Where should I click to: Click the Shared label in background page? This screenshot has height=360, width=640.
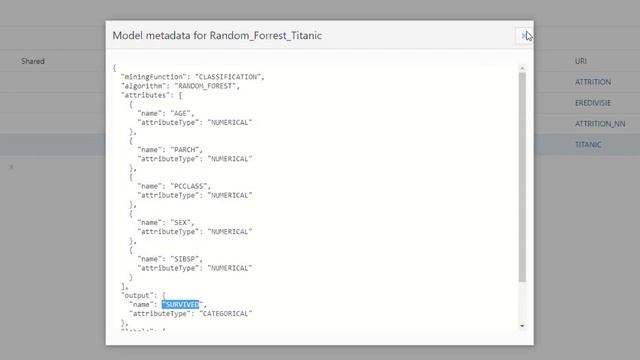pyautogui.click(x=33, y=61)
